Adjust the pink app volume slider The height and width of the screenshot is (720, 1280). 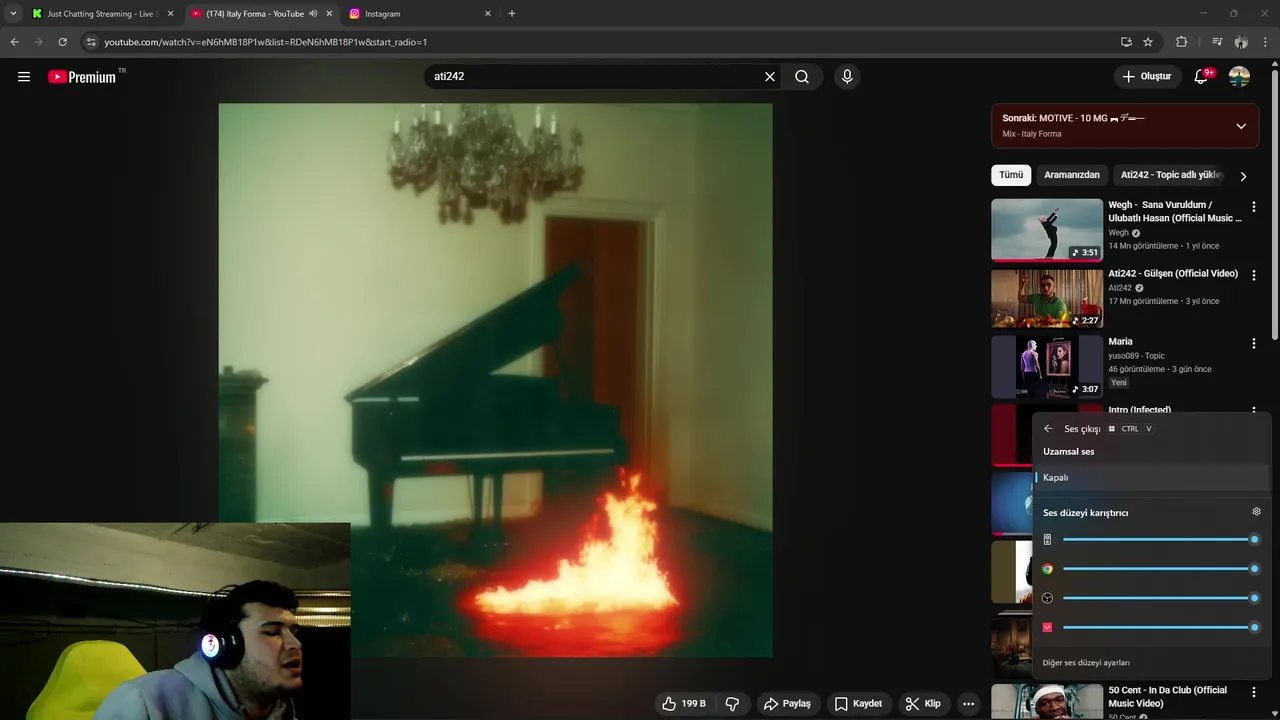1159,627
